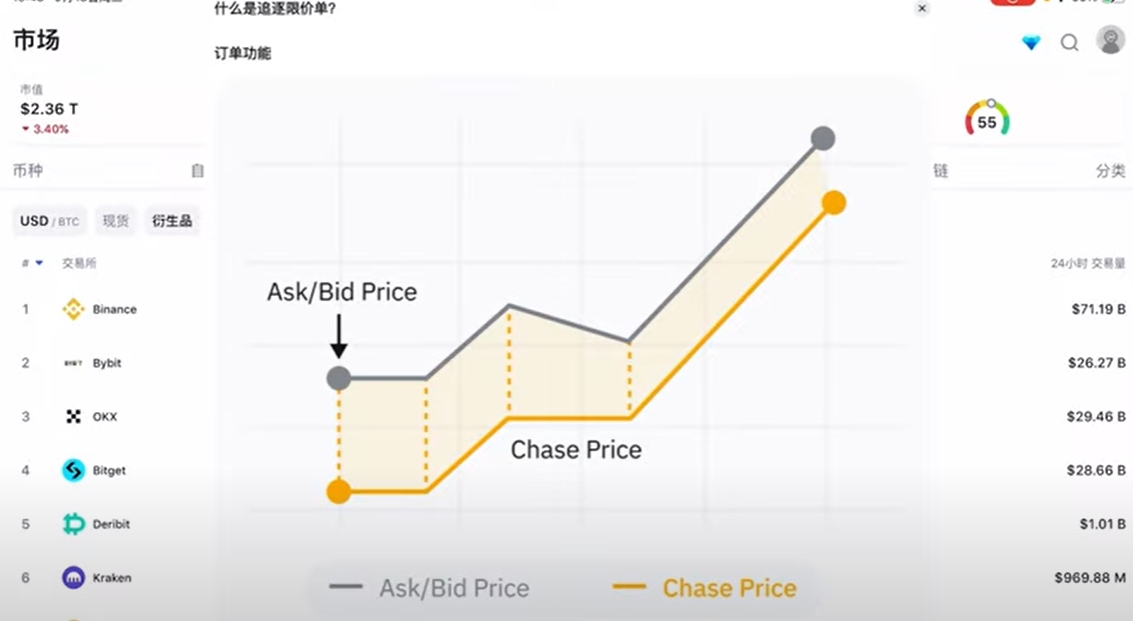
Task: Select the Kraken exchange logo
Action: pyautogui.click(x=73, y=578)
